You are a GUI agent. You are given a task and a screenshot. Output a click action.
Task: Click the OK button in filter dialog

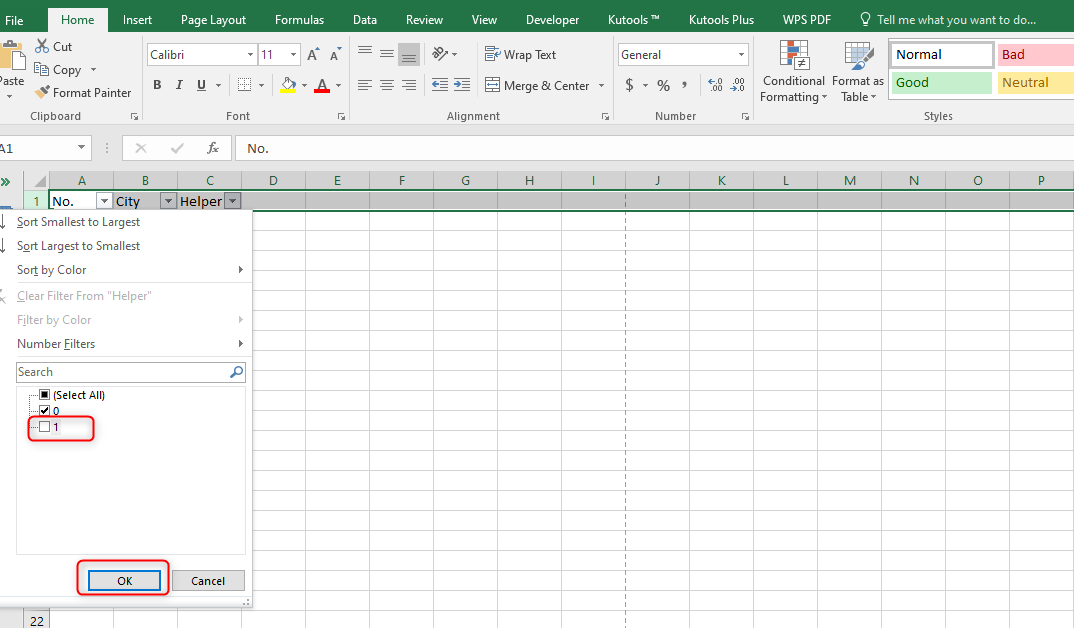pyautogui.click(x=123, y=580)
